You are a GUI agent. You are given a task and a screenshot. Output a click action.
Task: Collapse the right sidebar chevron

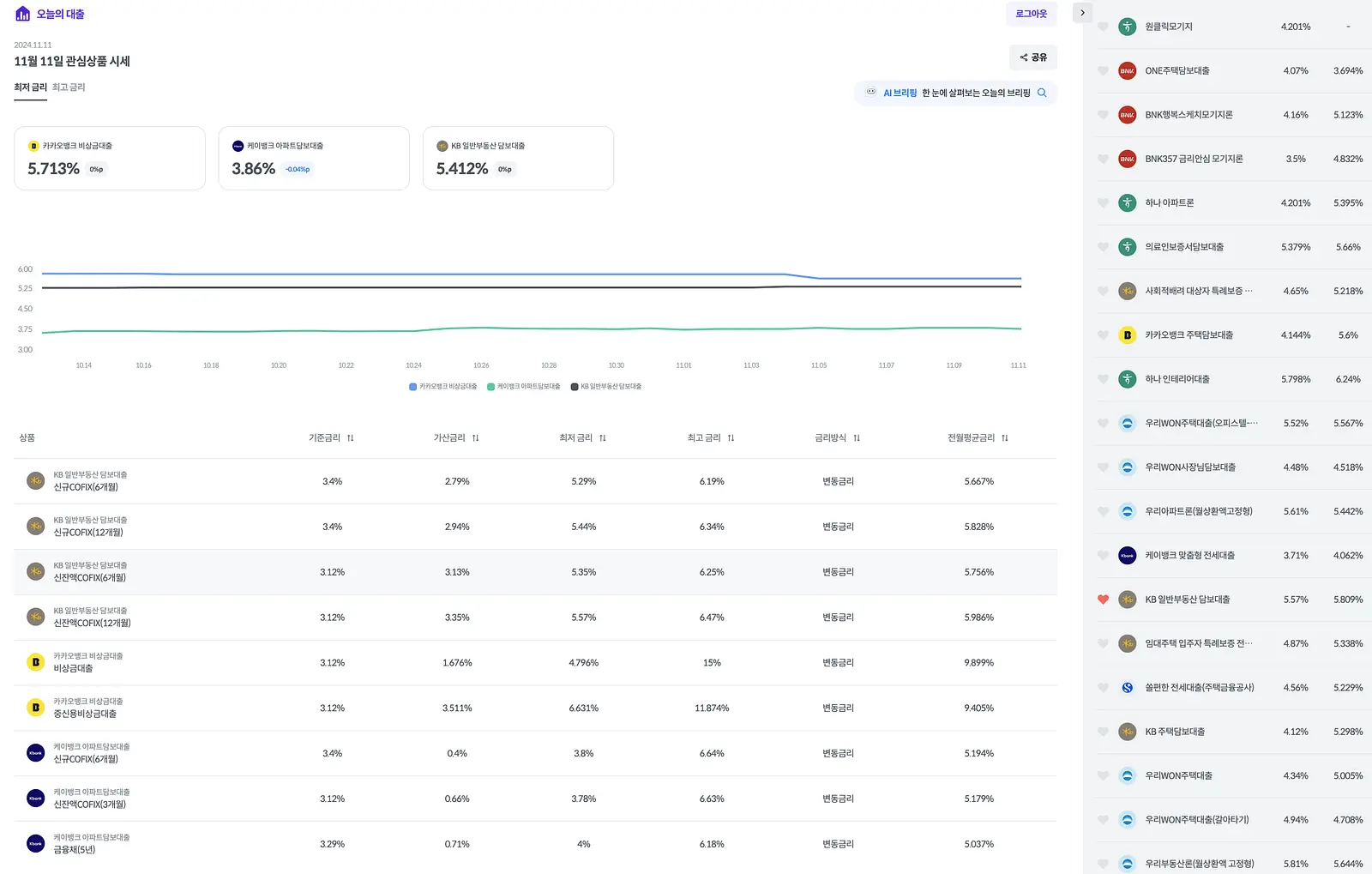[1083, 13]
